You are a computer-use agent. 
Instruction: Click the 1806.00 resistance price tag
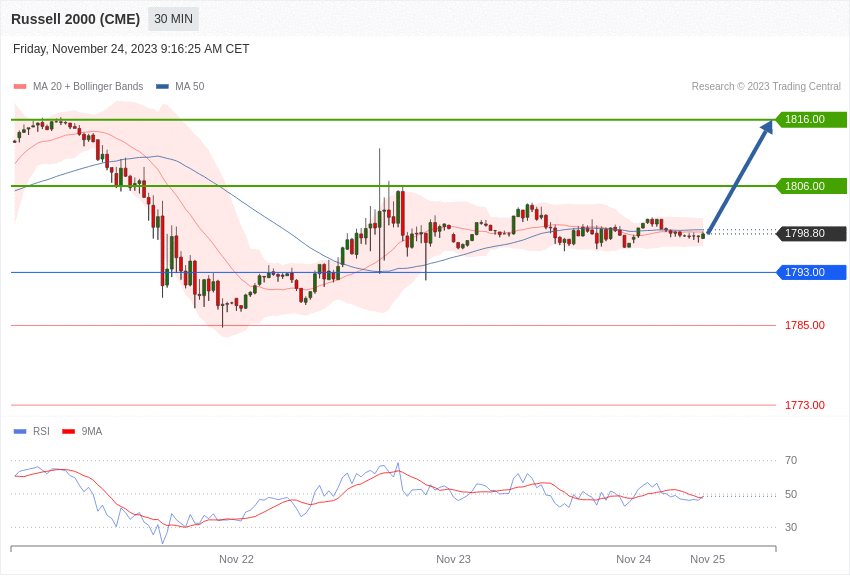coord(811,186)
